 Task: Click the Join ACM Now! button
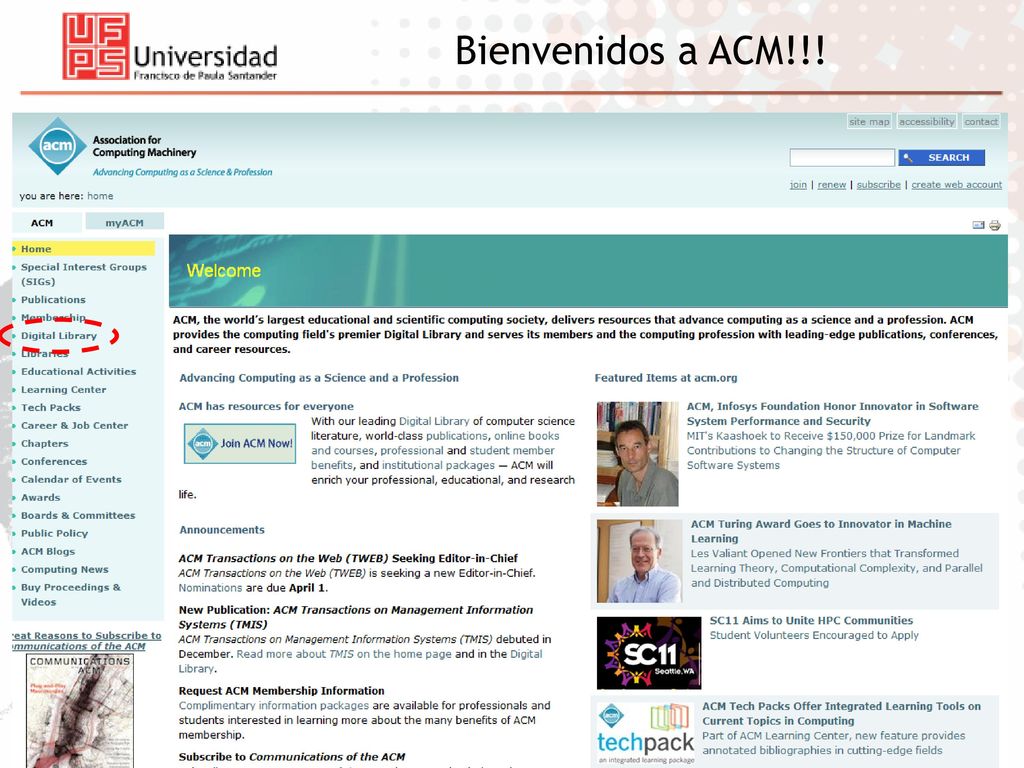tap(240, 443)
